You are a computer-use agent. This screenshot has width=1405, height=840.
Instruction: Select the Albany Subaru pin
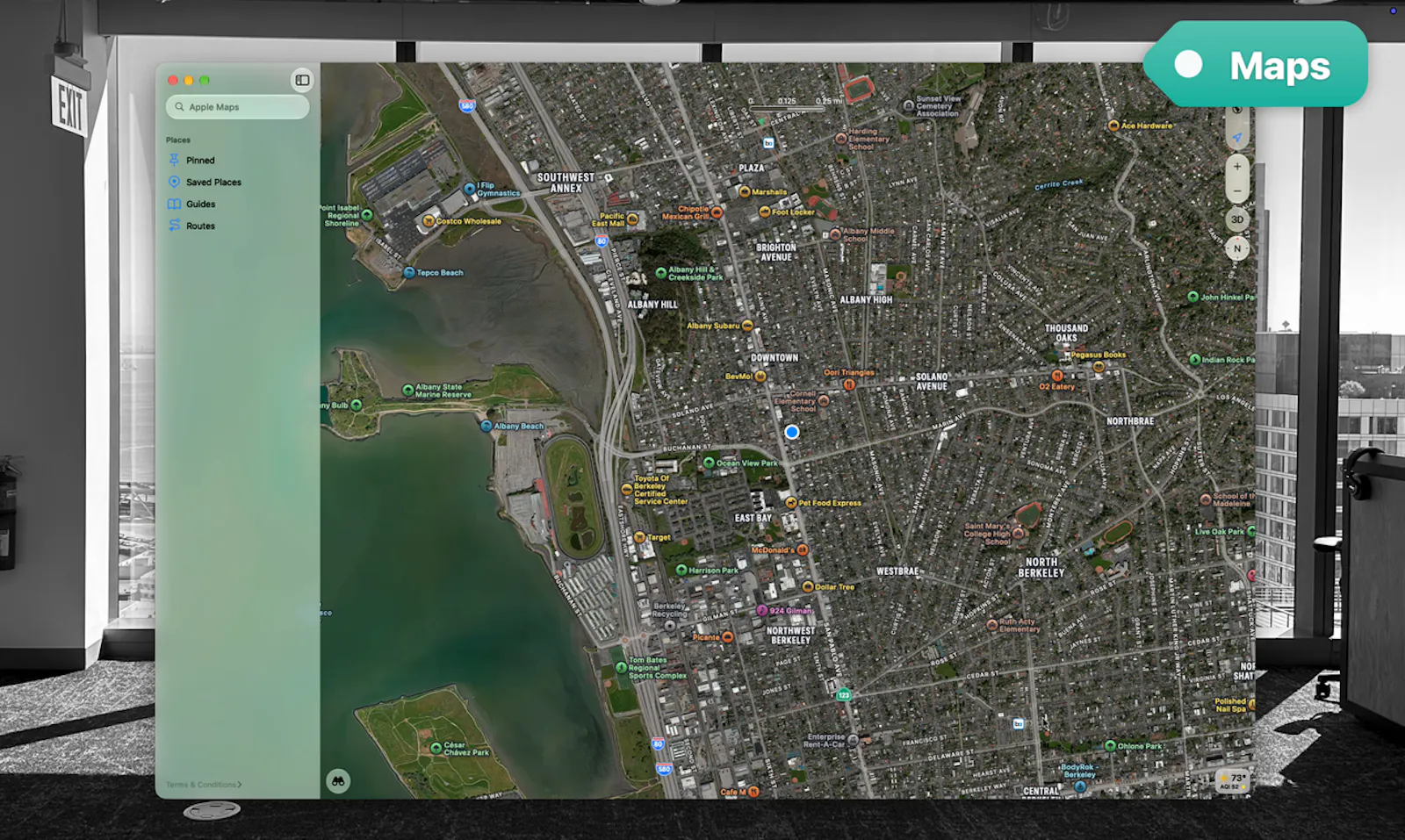(747, 326)
